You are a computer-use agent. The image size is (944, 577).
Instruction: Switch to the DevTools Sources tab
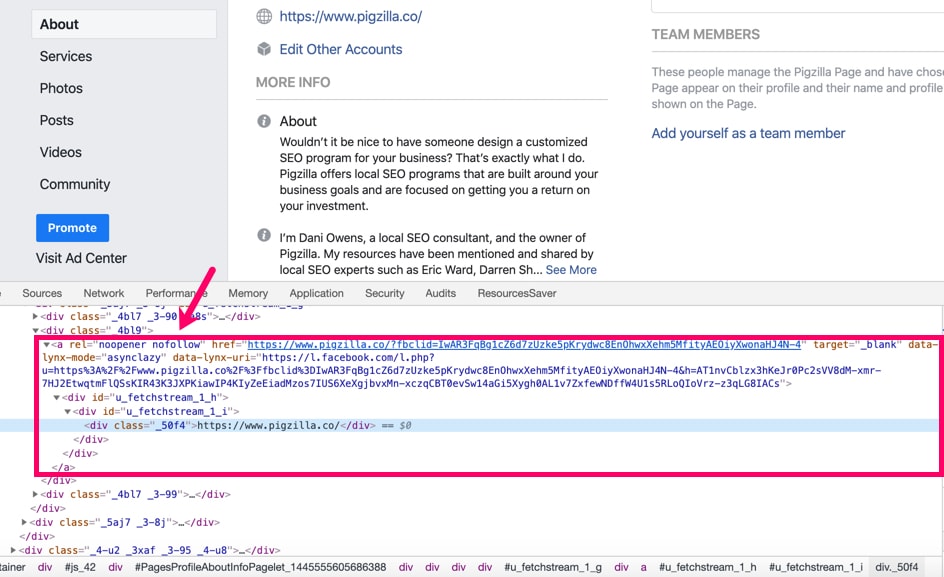42,293
